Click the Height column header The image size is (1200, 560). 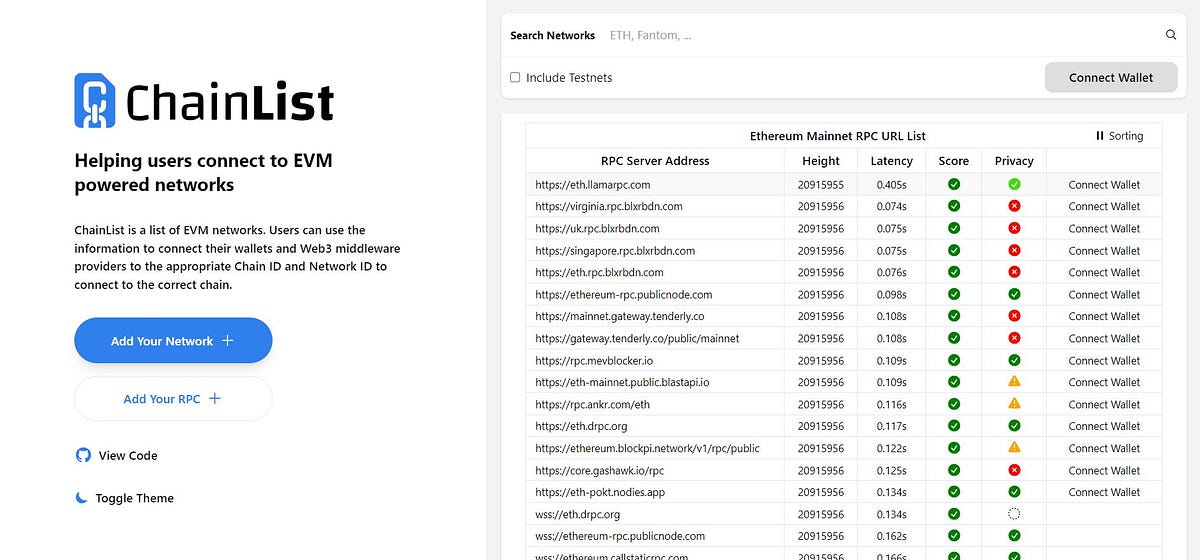(x=821, y=160)
